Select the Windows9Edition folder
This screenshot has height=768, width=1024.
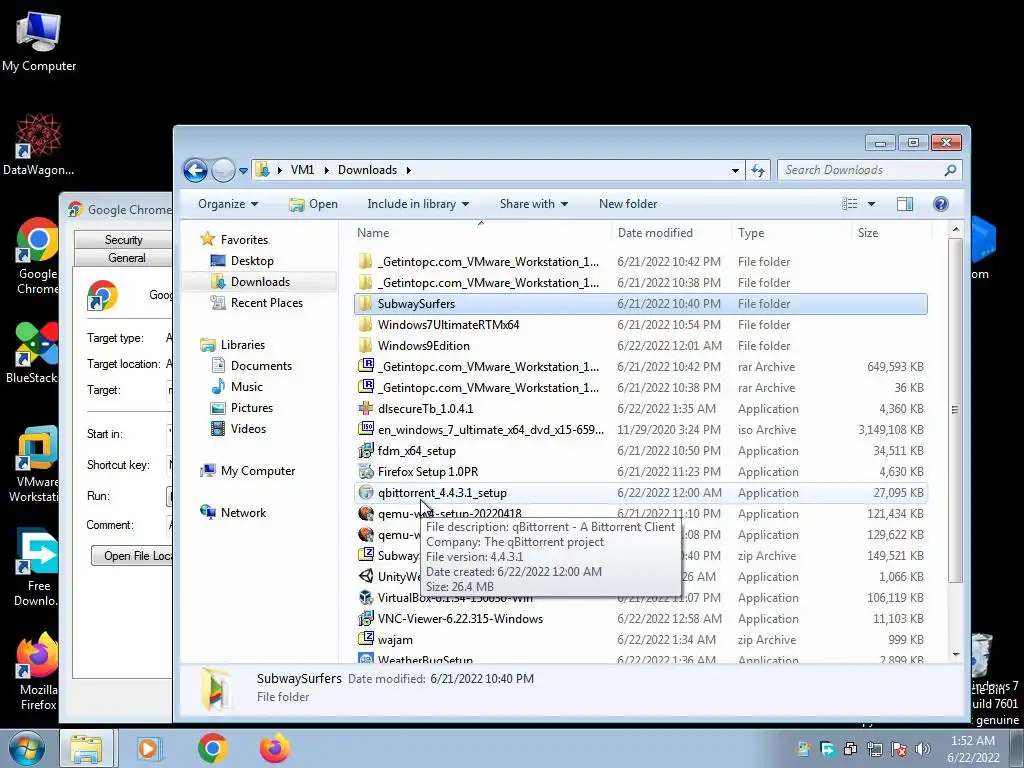423,345
